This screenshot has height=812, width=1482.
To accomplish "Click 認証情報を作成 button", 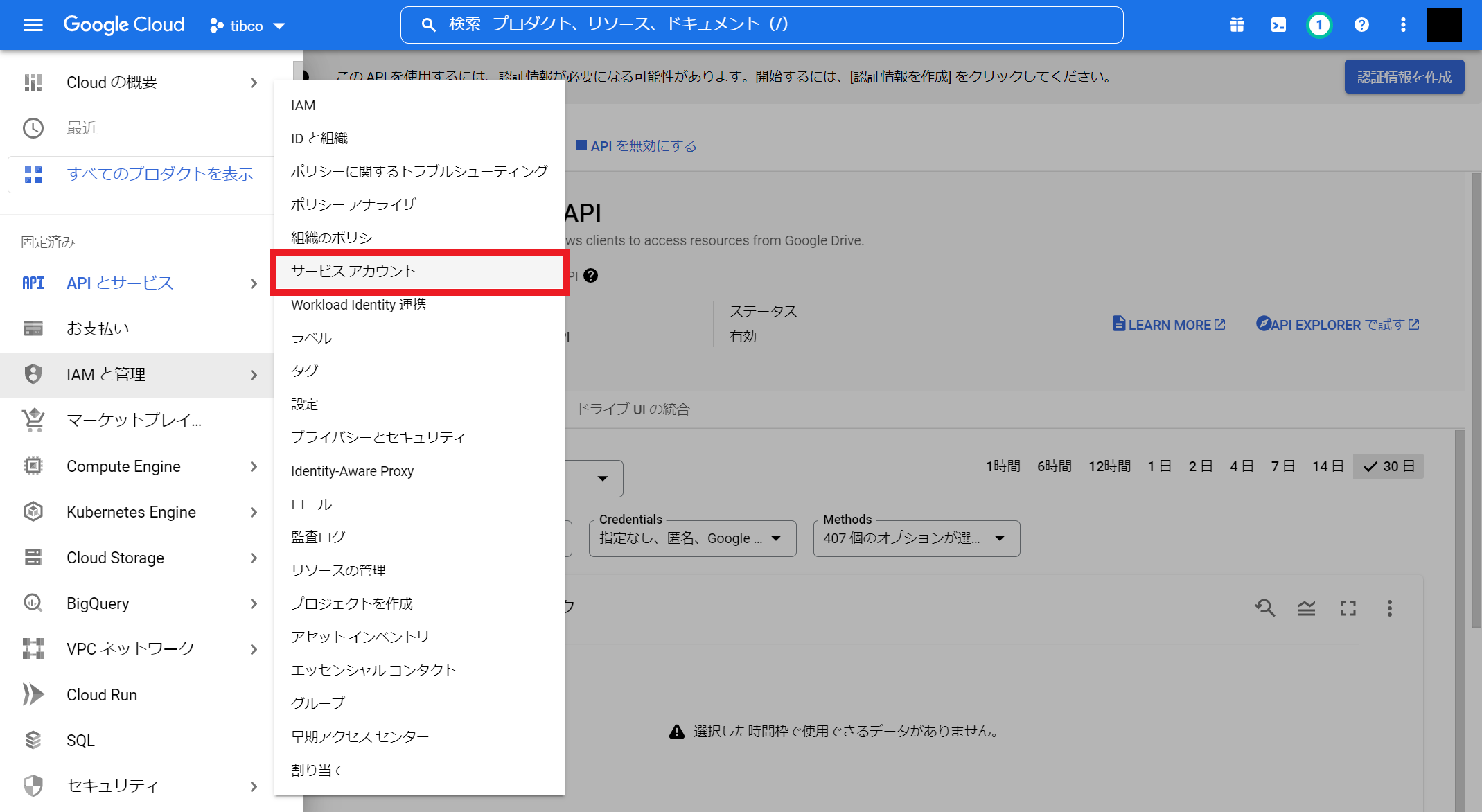I will [x=1404, y=77].
